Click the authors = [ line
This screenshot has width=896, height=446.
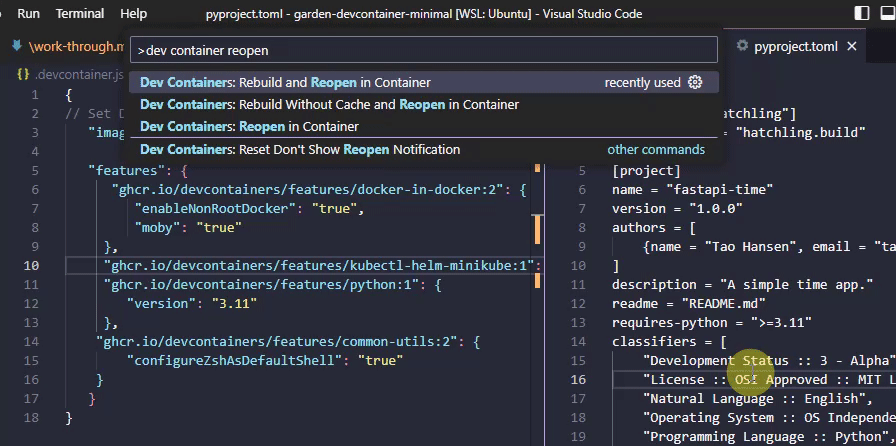point(654,228)
